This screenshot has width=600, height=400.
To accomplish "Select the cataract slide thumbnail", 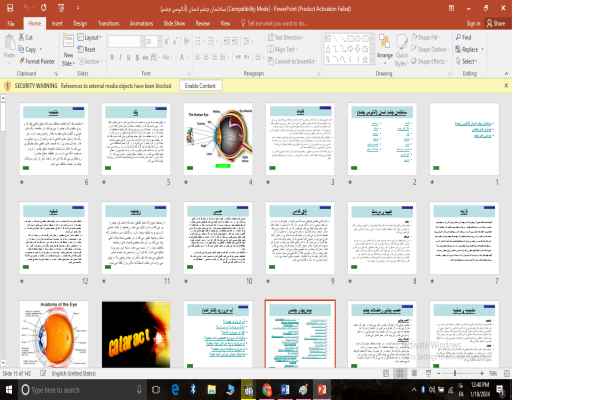I will tap(128, 333).
